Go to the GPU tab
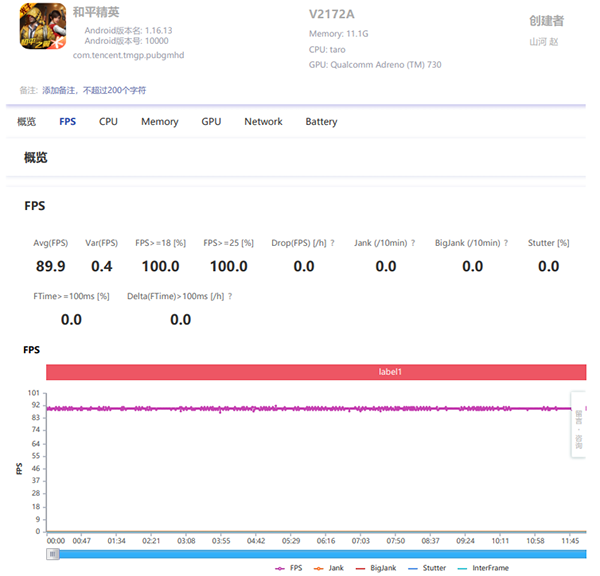600x576 pixels. click(211, 122)
